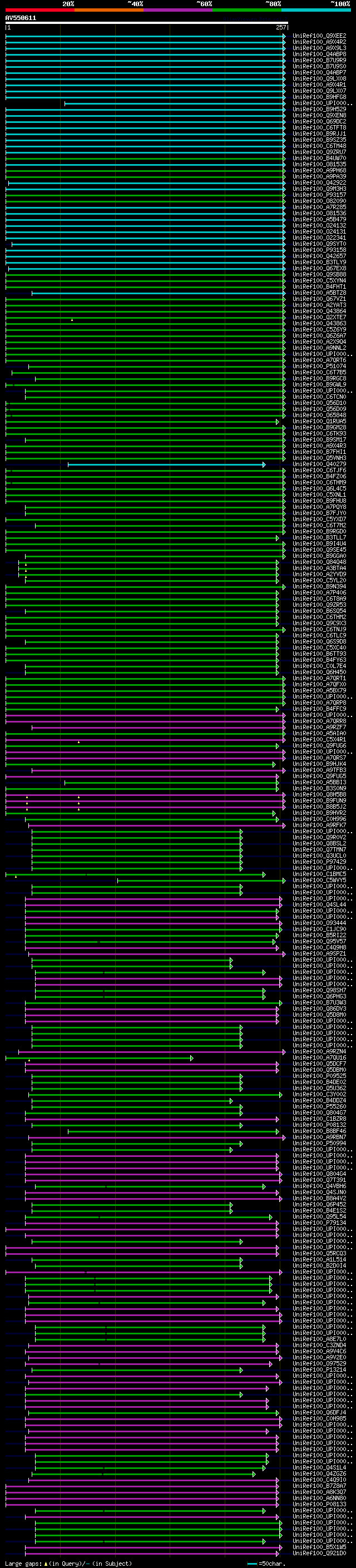Viewport: 356px width, 1568px height.
Task: Select subject label UniRef100_Q1RUA5
Action: click(319, 421)
